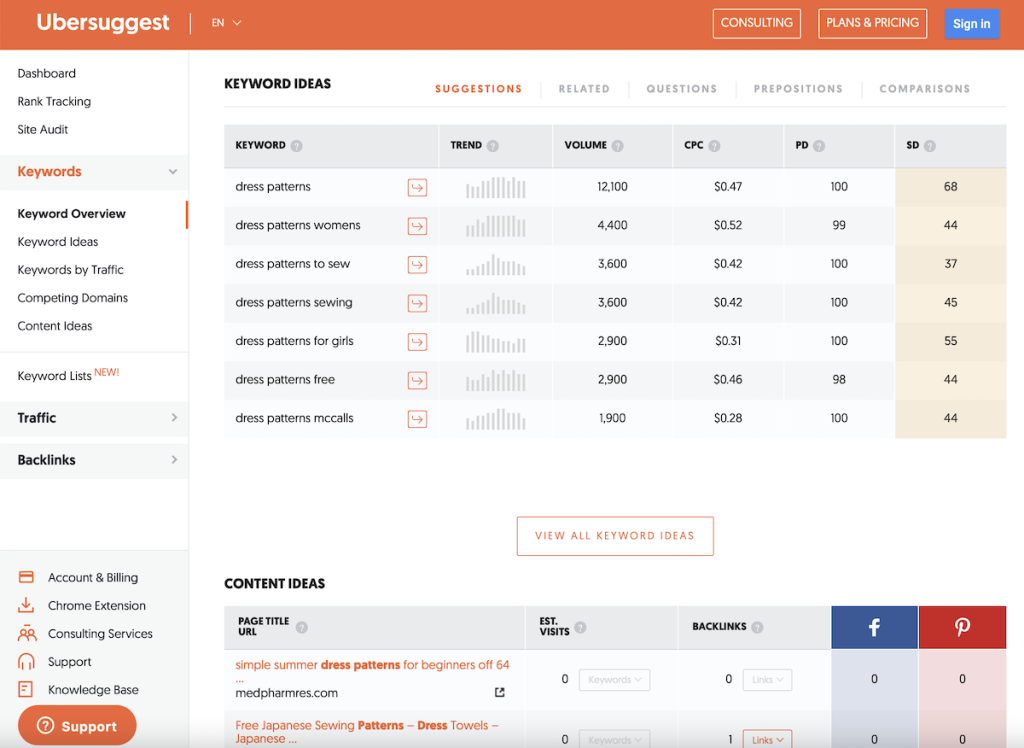Show help tooltip next to VOLUME header
This screenshot has width=1024, height=748.
[618, 146]
